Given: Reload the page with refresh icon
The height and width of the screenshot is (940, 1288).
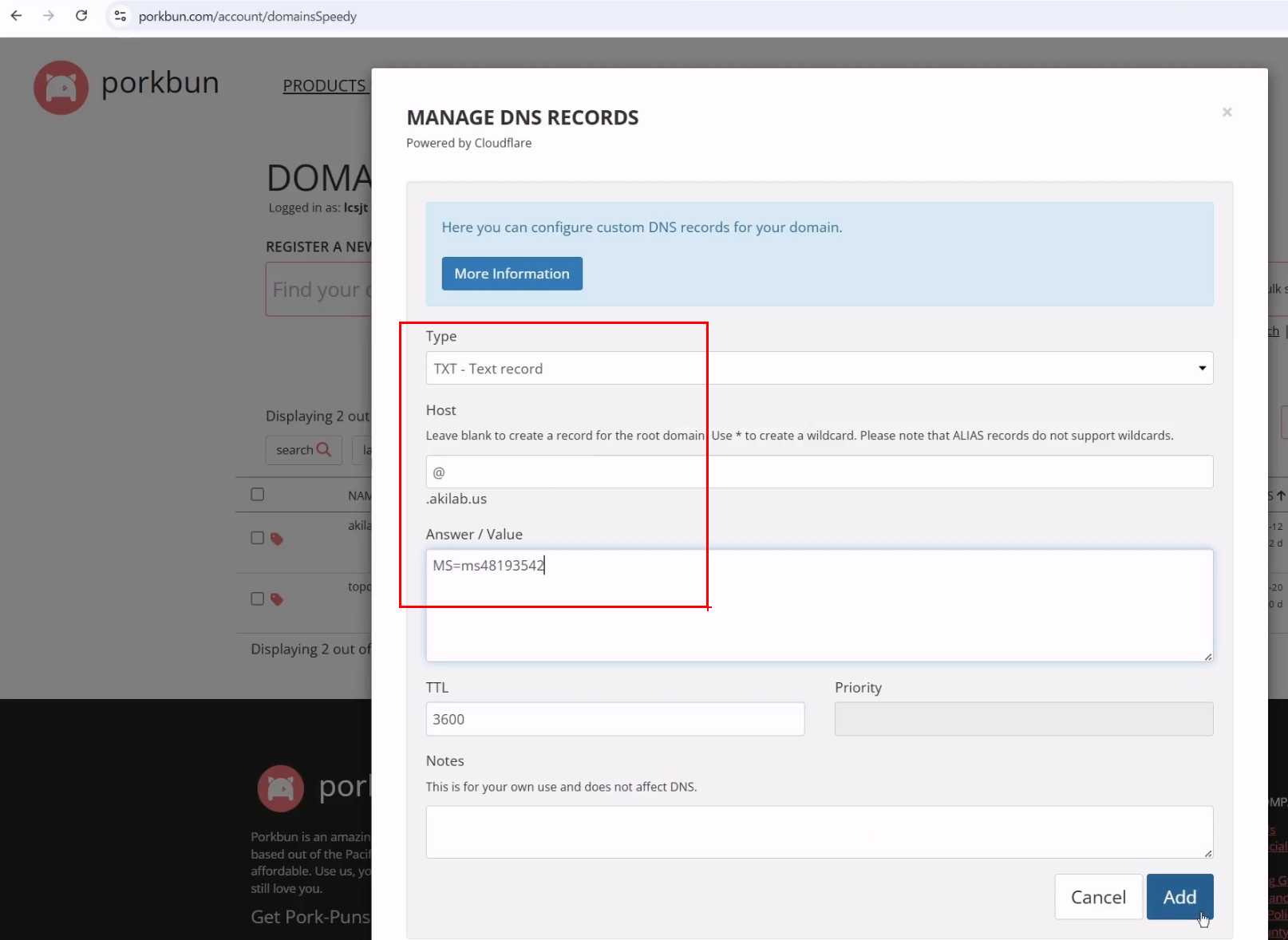Looking at the screenshot, I should pos(81,16).
